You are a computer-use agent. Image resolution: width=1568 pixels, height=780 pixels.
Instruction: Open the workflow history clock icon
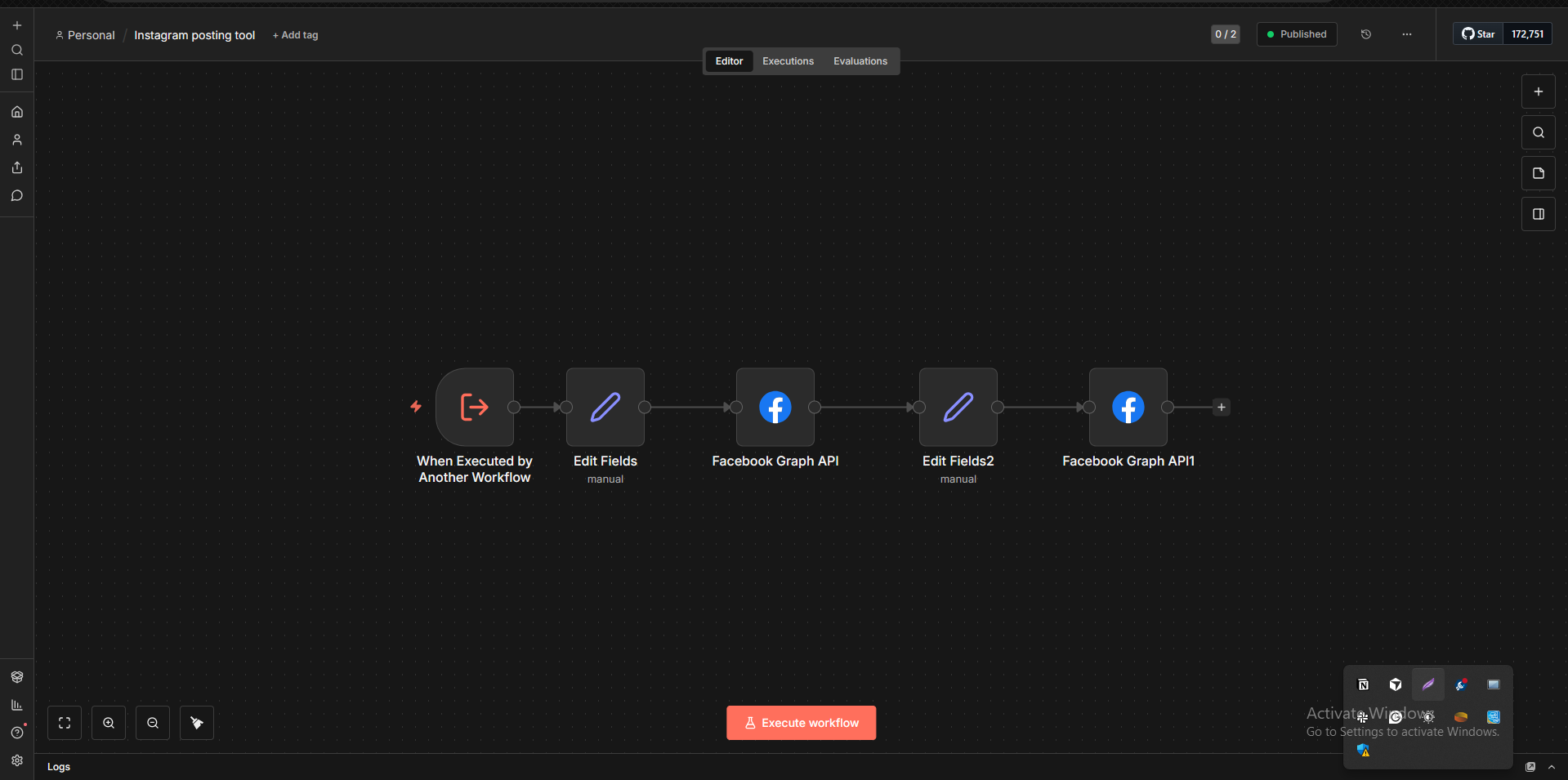[x=1365, y=34]
